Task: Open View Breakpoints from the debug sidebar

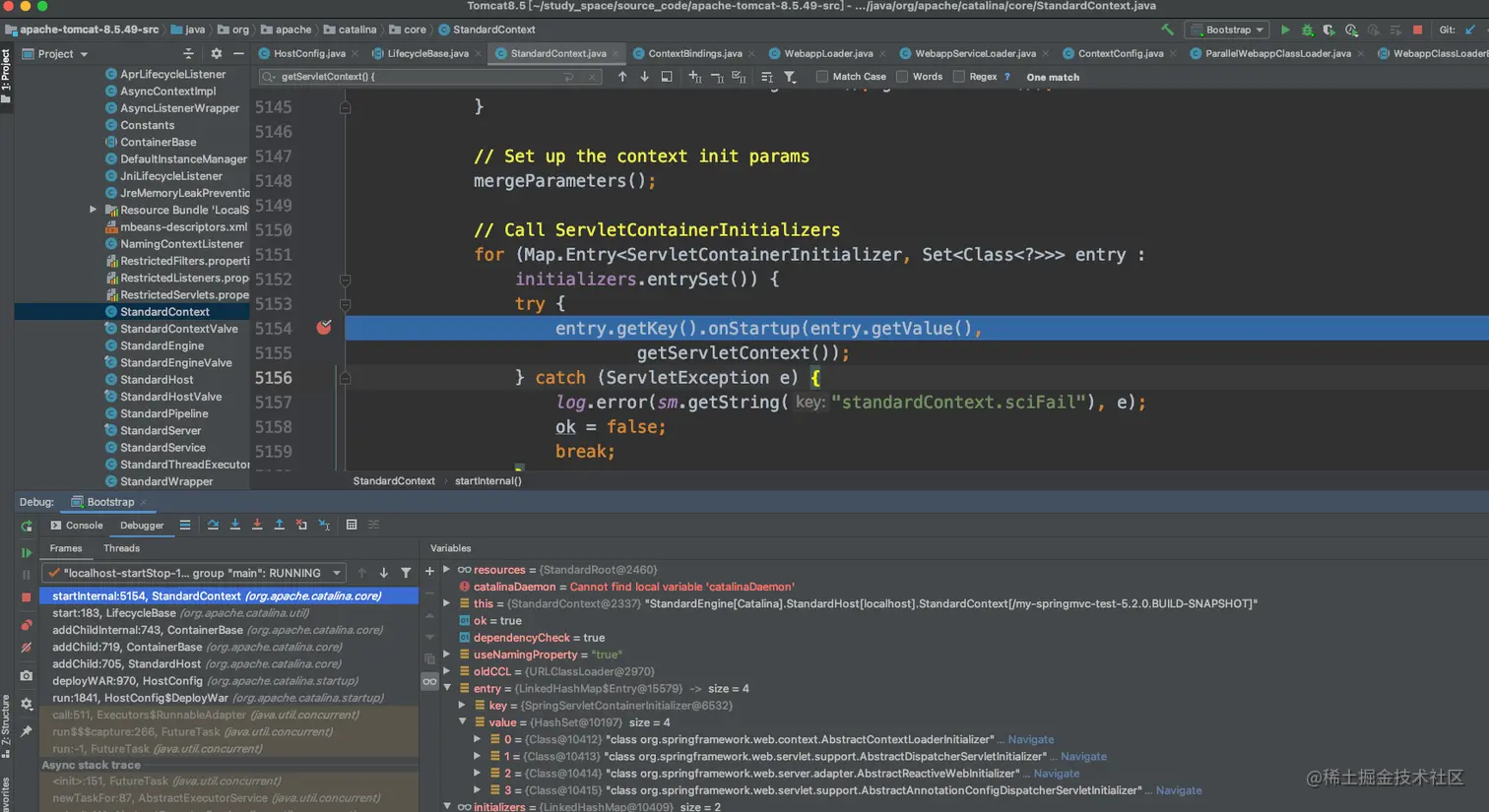Action: tap(27, 624)
